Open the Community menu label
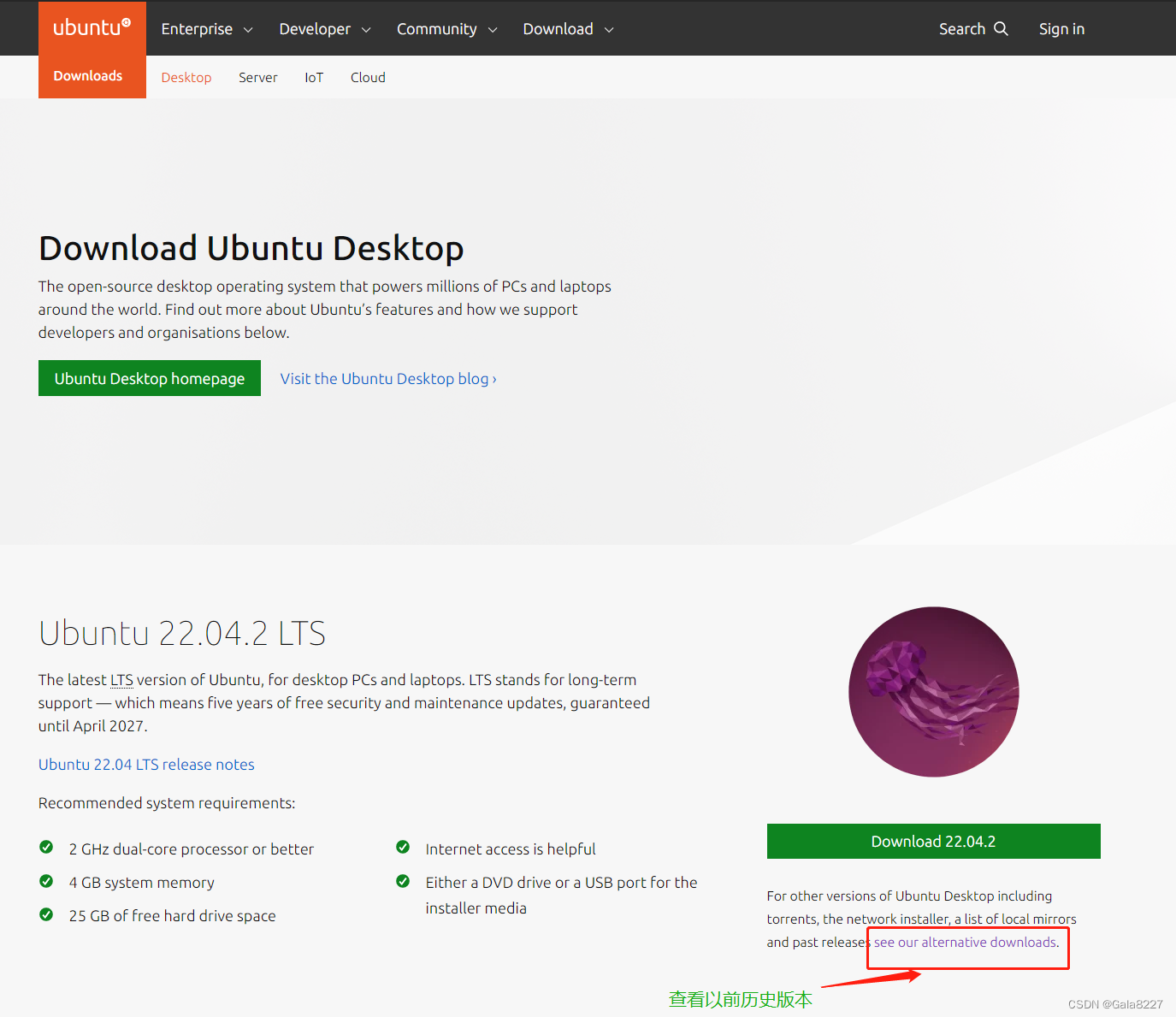The image size is (1176, 1017). coord(437,29)
